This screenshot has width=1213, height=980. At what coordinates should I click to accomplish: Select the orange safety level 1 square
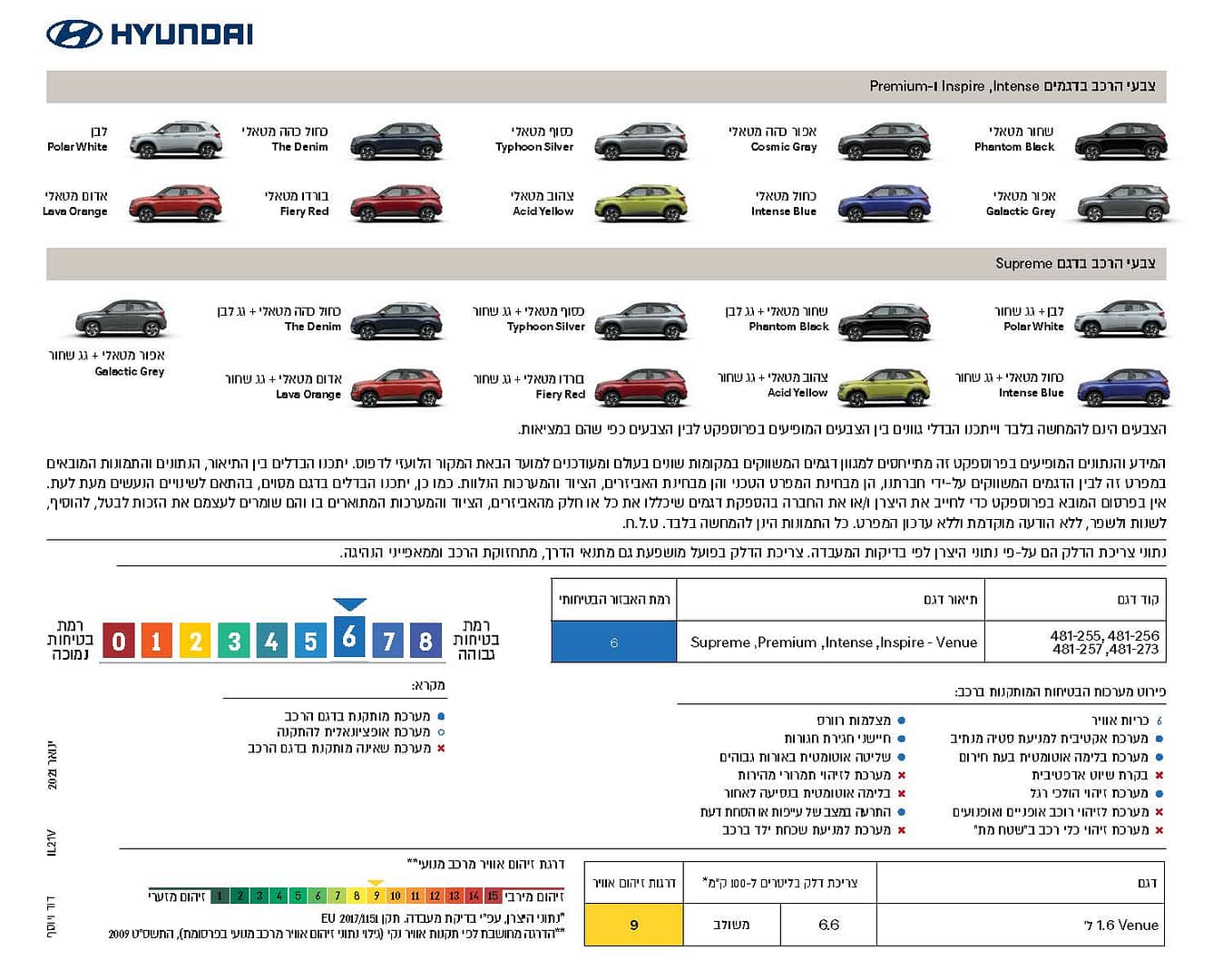pos(157,641)
